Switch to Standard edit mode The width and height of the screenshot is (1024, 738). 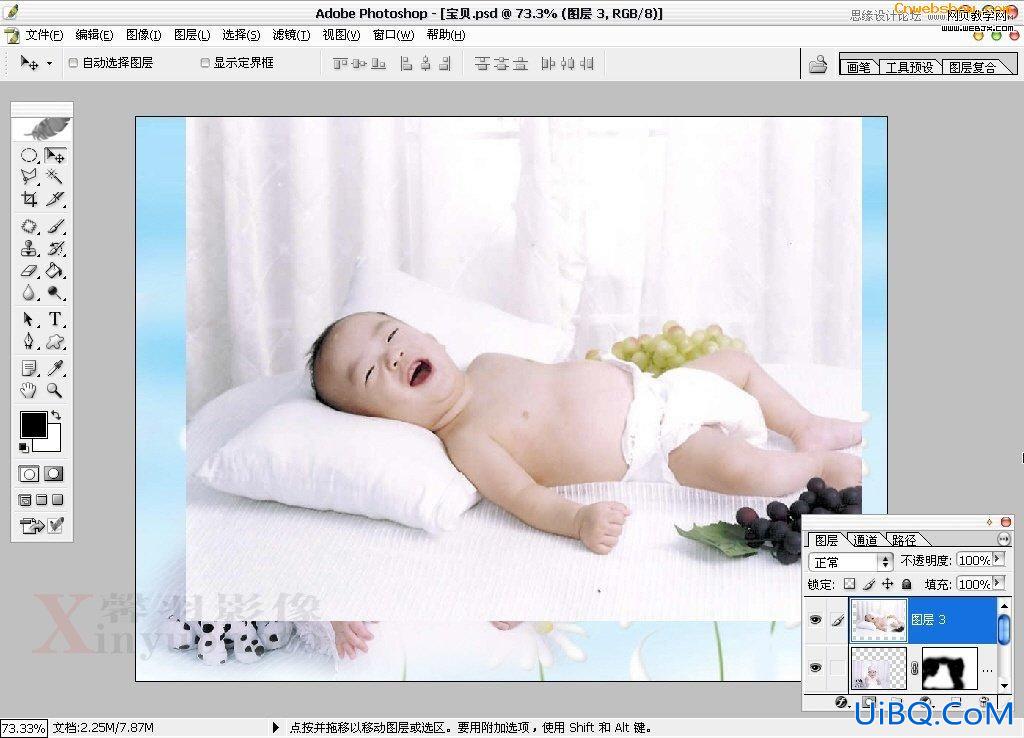29,474
